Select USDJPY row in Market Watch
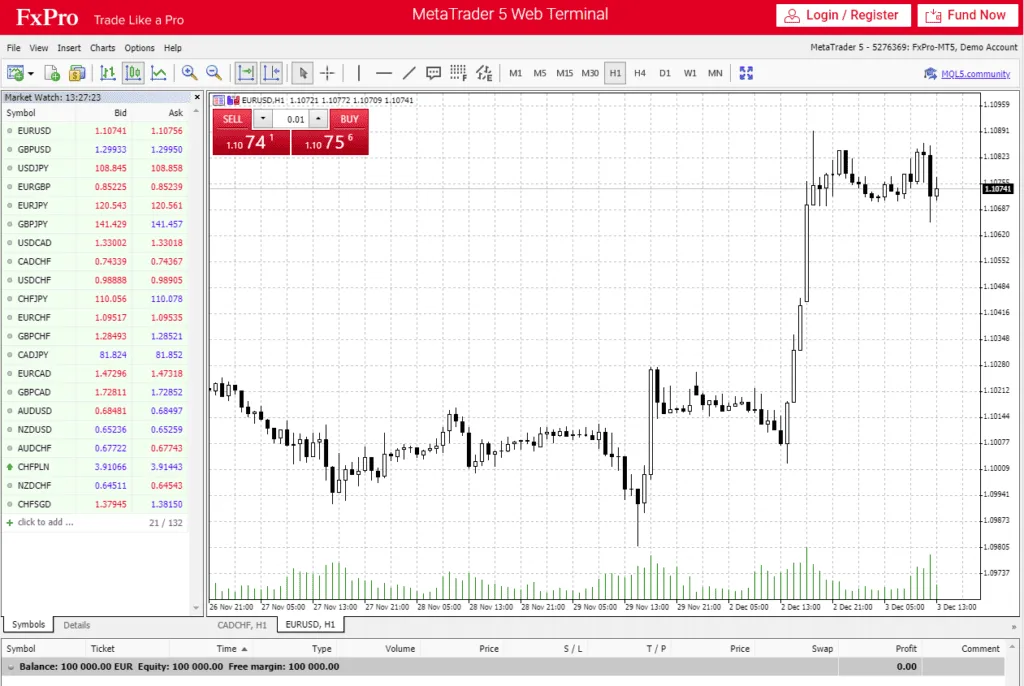1024x686 pixels. (96, 168)
